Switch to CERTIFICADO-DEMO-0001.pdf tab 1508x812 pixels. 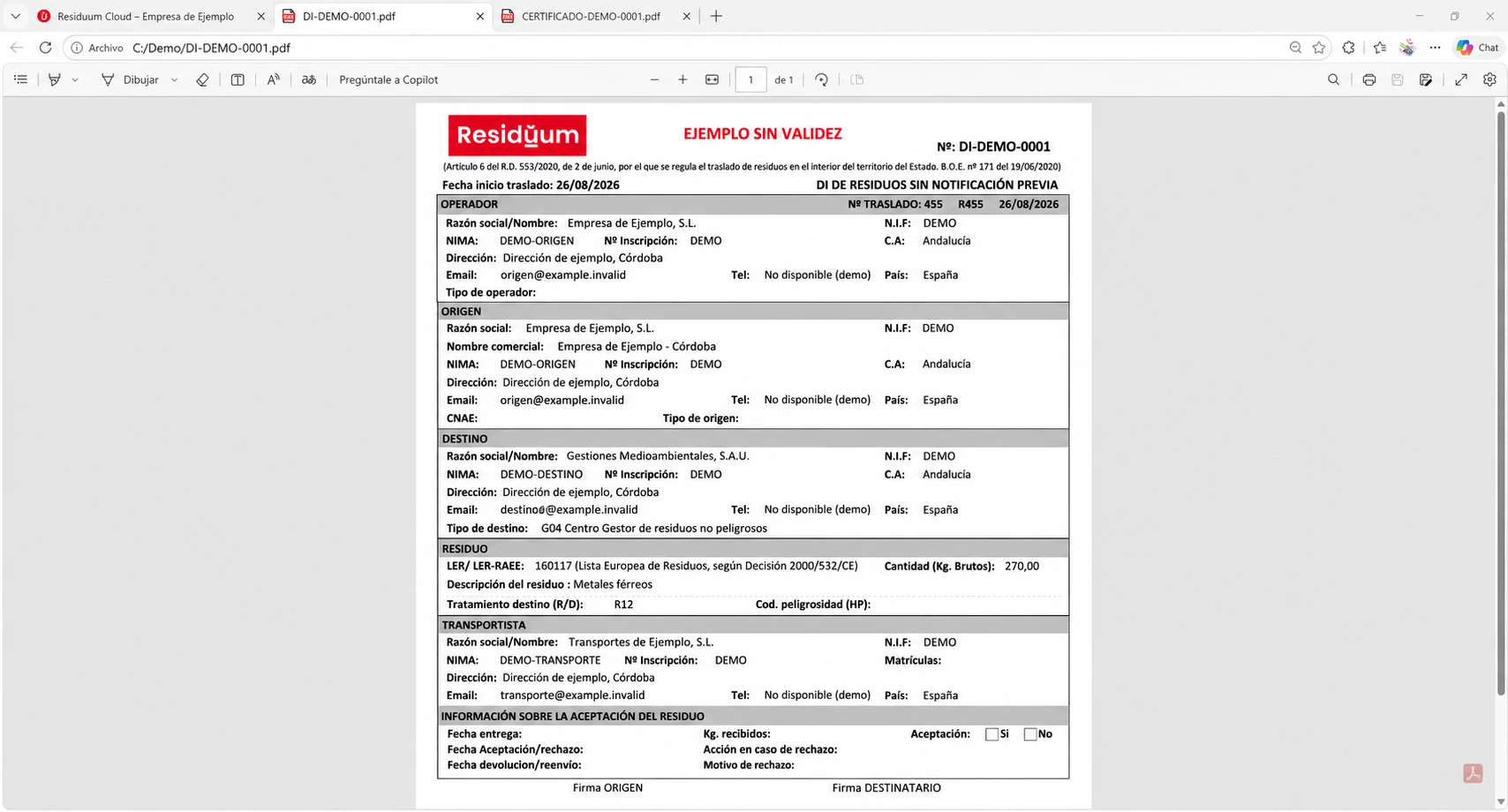click(590, 16)
